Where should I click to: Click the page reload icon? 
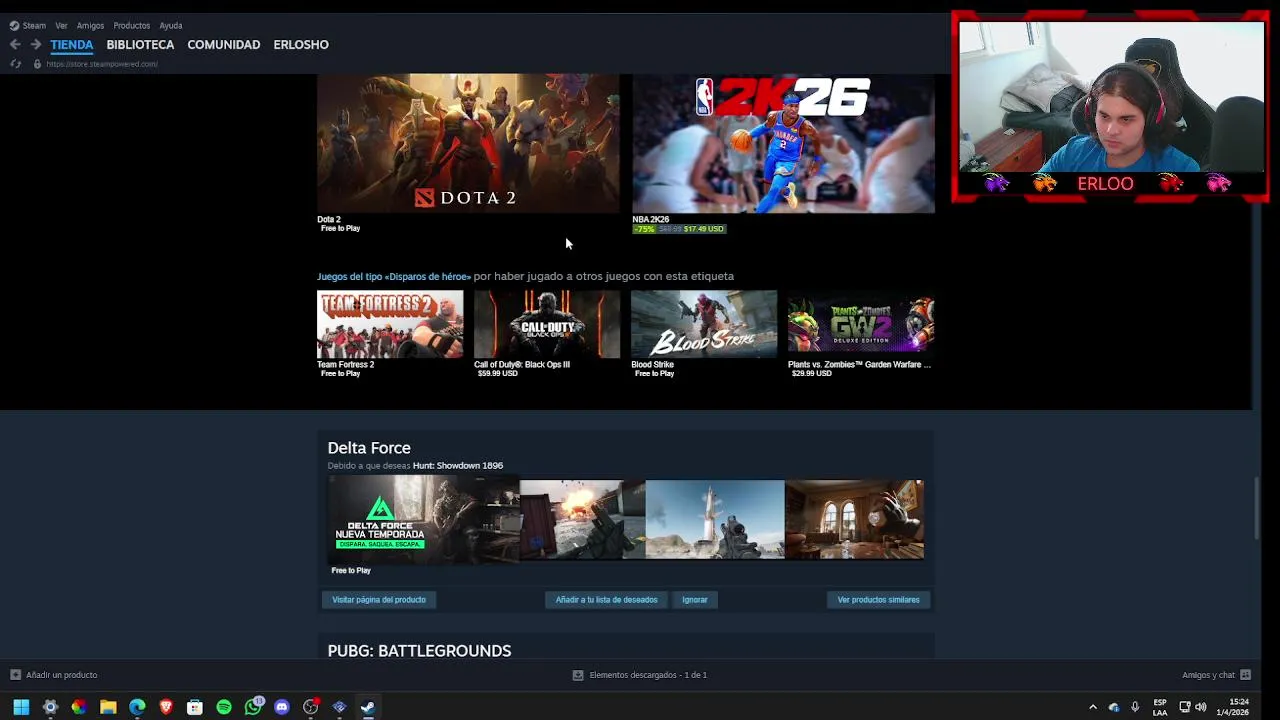15,64
